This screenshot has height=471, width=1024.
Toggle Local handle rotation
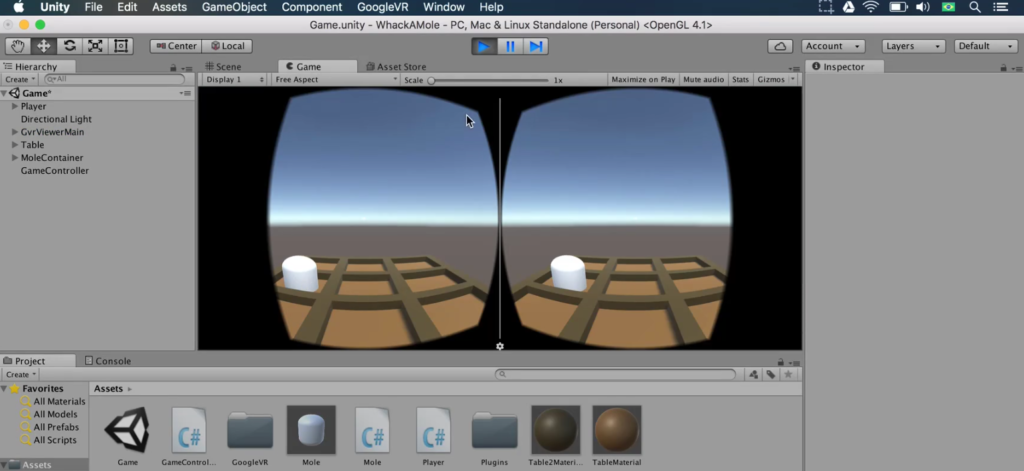(227, 46)
